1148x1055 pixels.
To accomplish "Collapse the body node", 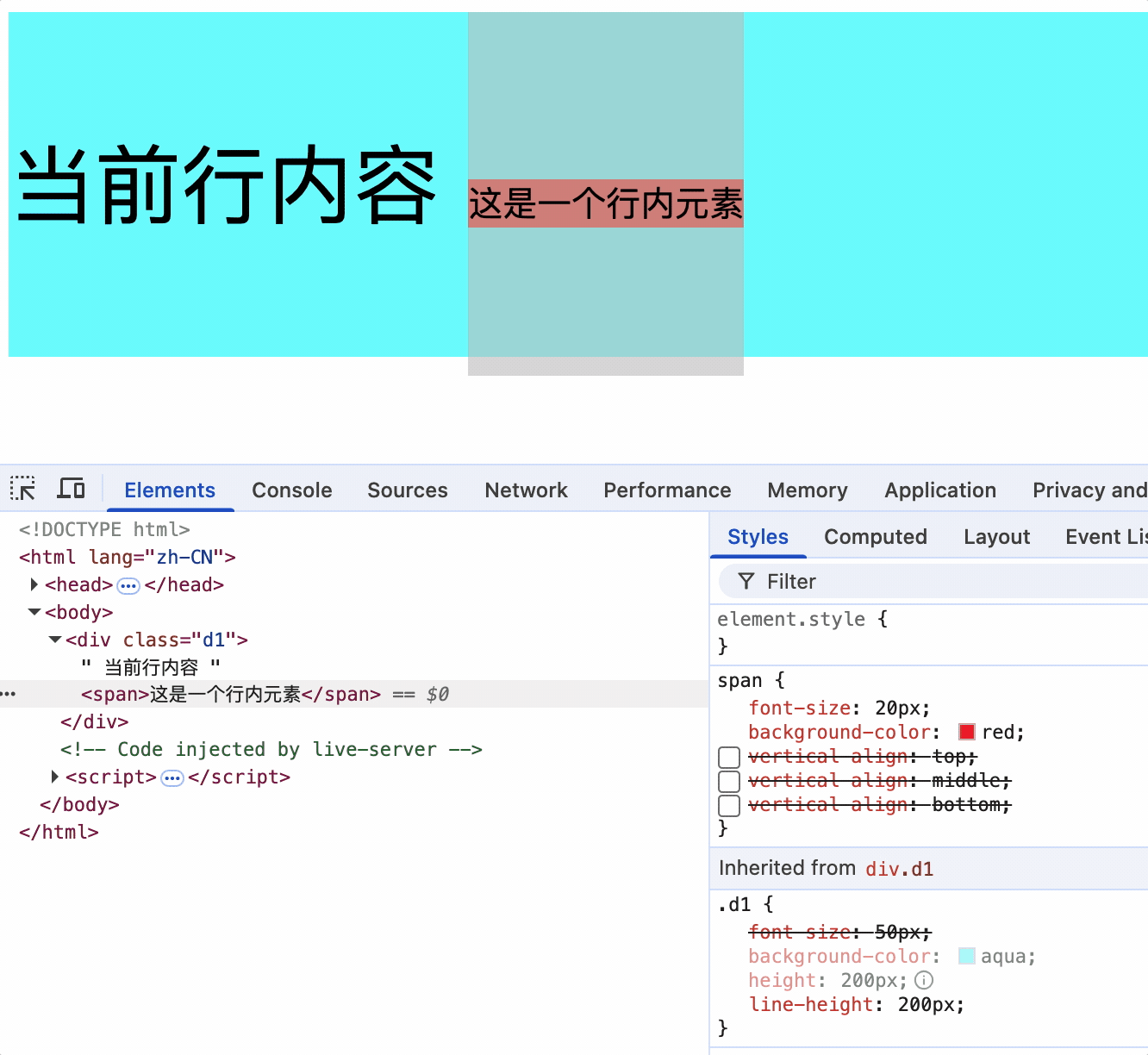I will coord(34,612).
